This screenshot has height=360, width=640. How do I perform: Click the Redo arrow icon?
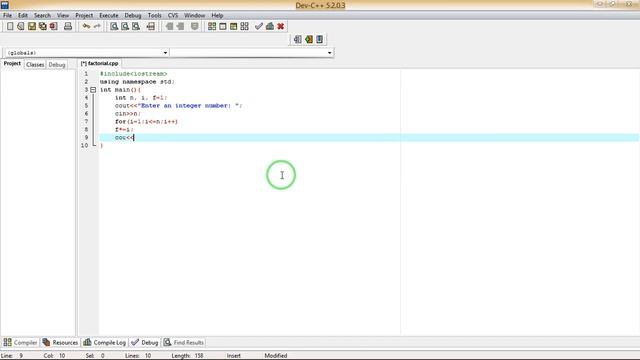pos(97,27)
